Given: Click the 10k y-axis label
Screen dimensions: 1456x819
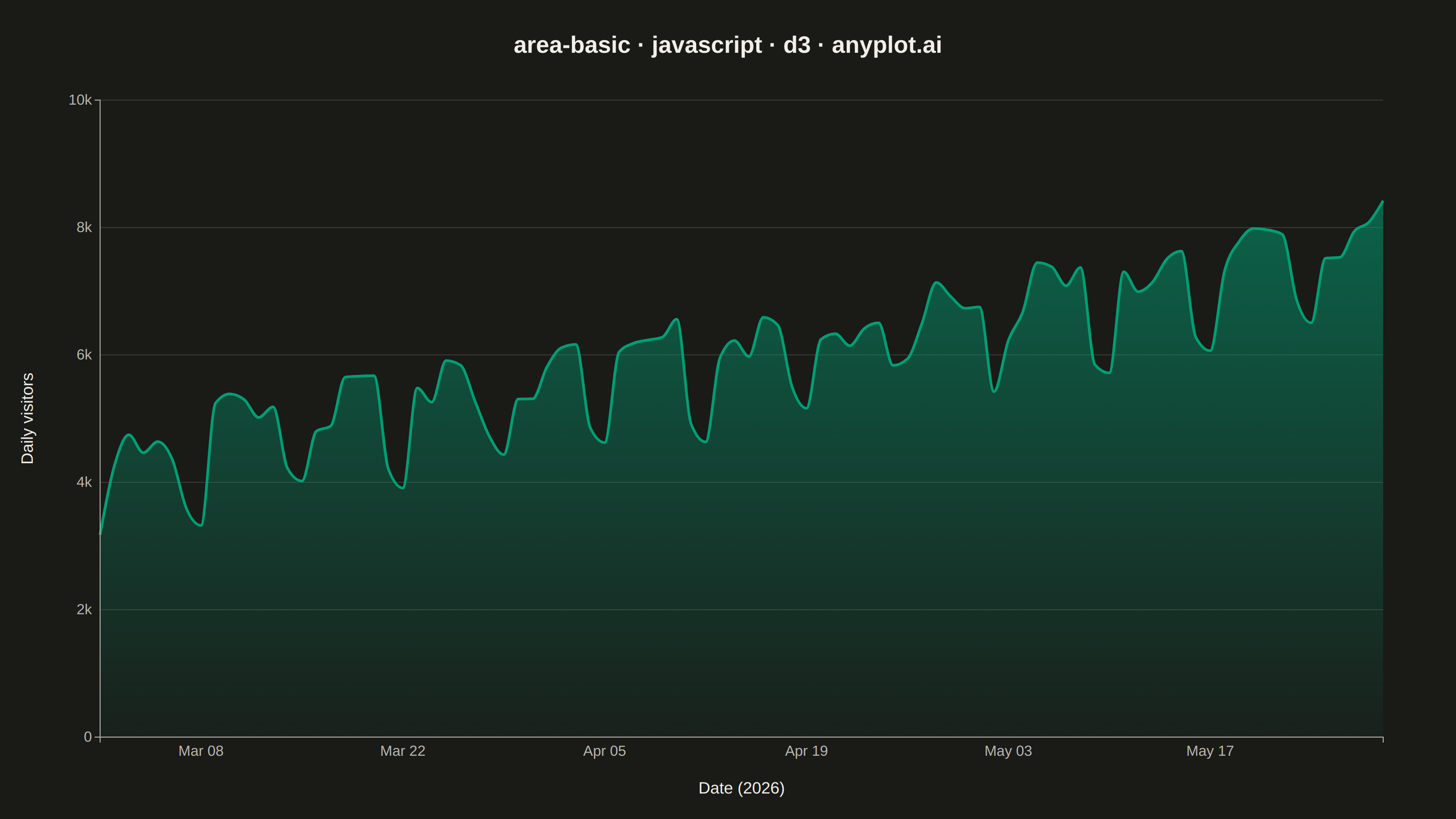Looking at the screenshot, I should tap(80, 100).
